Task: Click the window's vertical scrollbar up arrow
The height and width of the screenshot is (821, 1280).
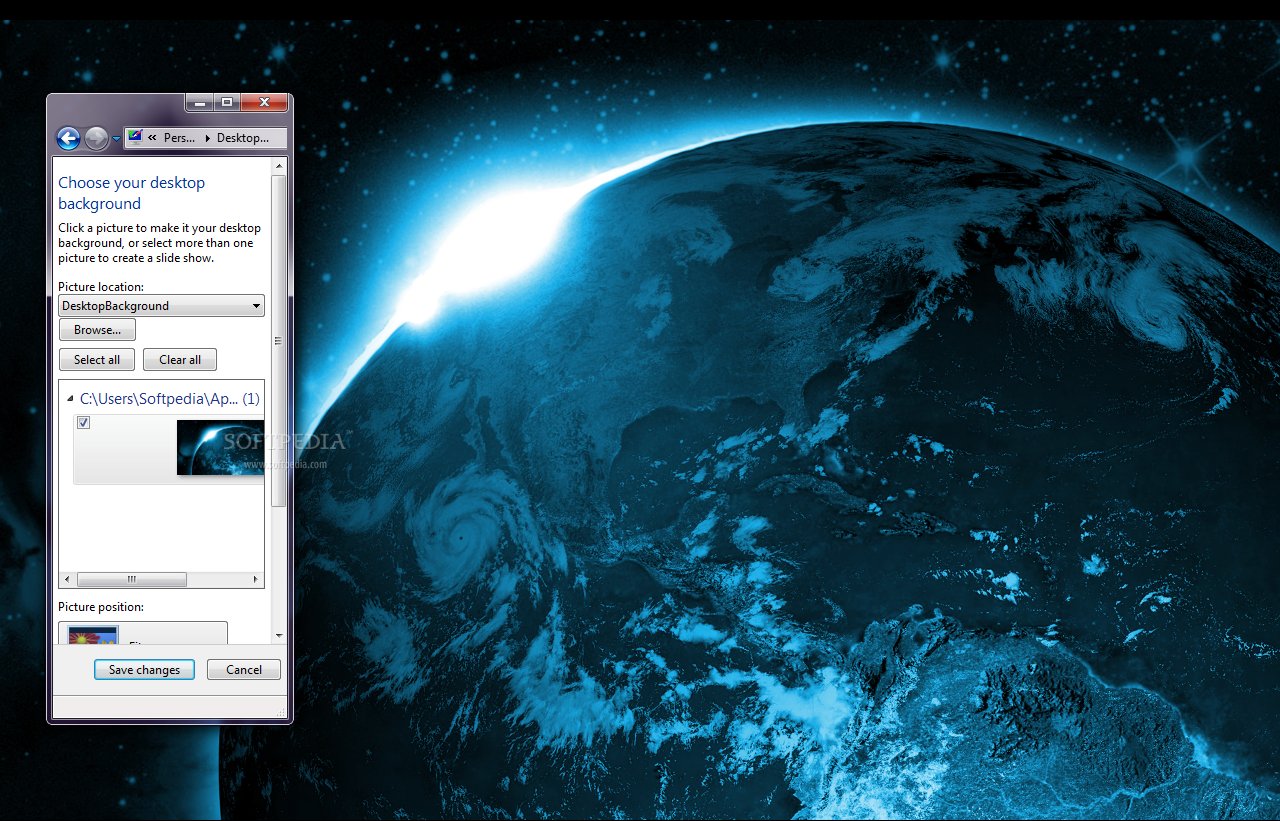Action: click(x=278, y=165)
